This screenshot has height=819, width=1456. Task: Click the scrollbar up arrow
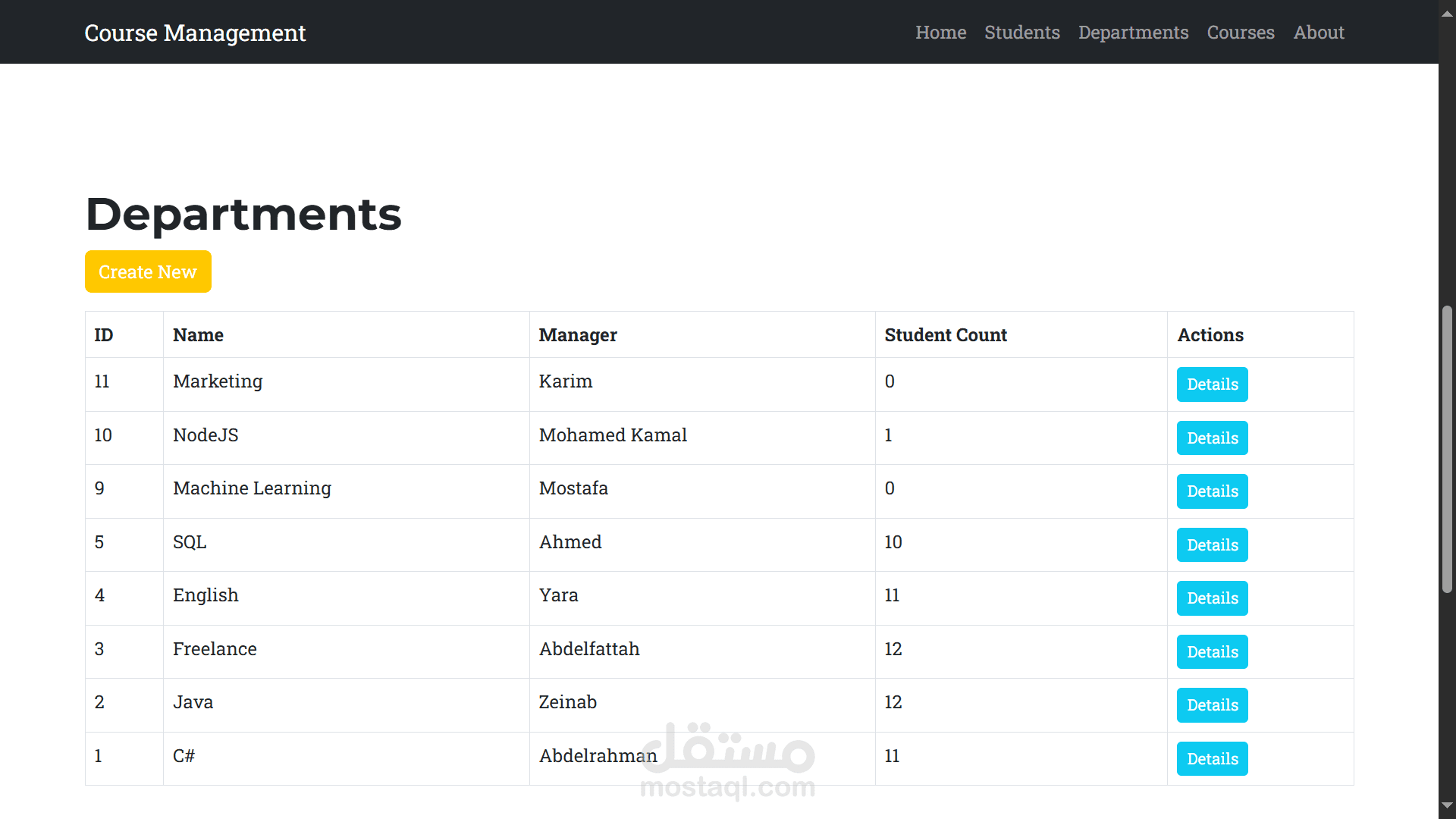[1447, 13]
